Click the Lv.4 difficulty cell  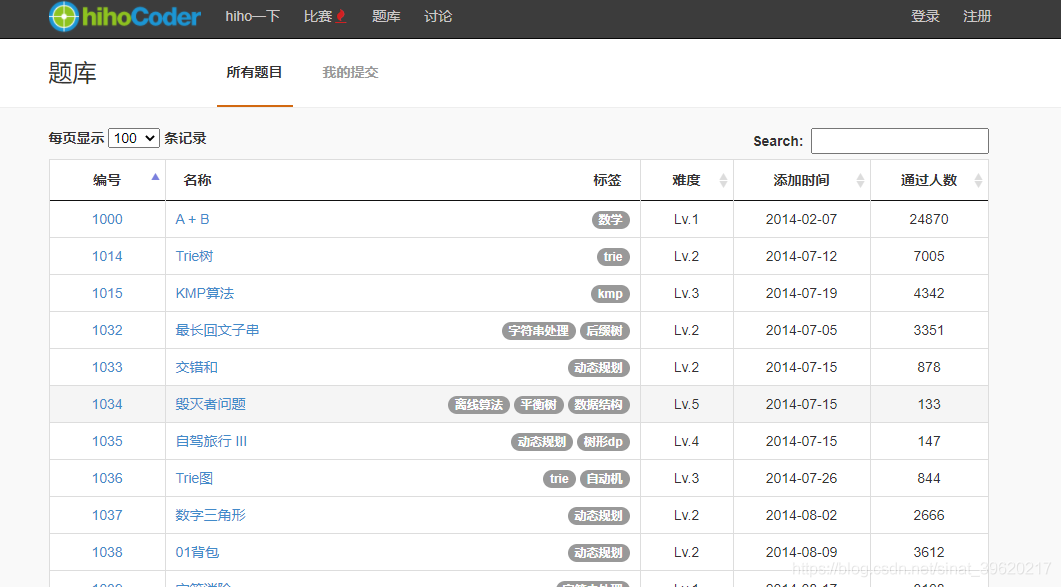click(x=686, y=441)
